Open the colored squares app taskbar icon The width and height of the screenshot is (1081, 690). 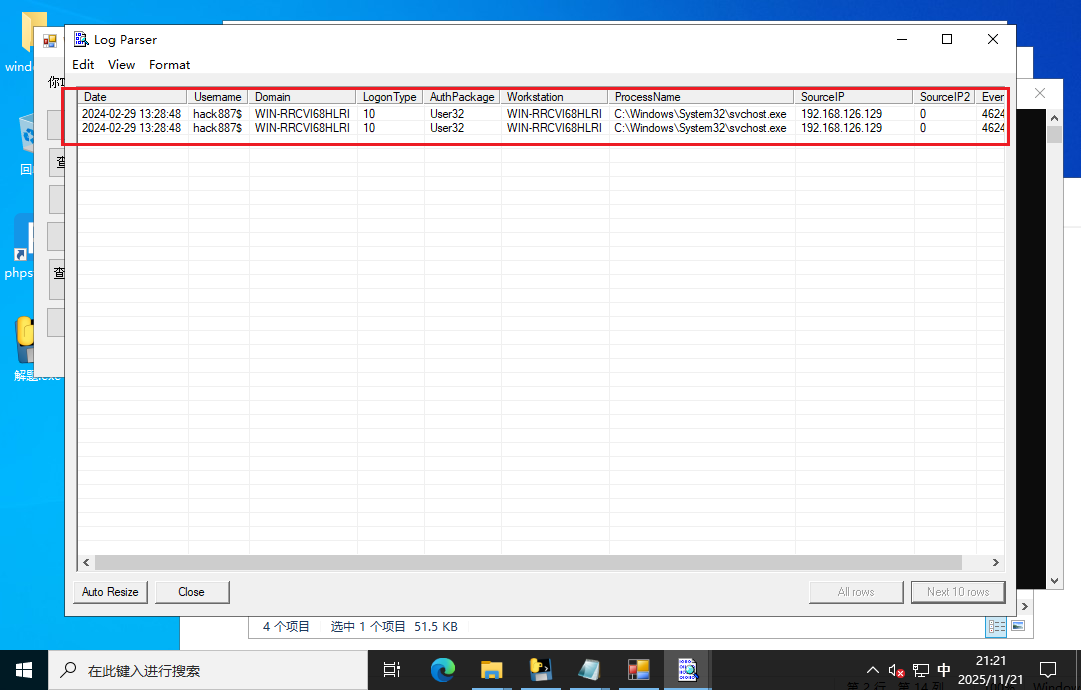[638, 670]
